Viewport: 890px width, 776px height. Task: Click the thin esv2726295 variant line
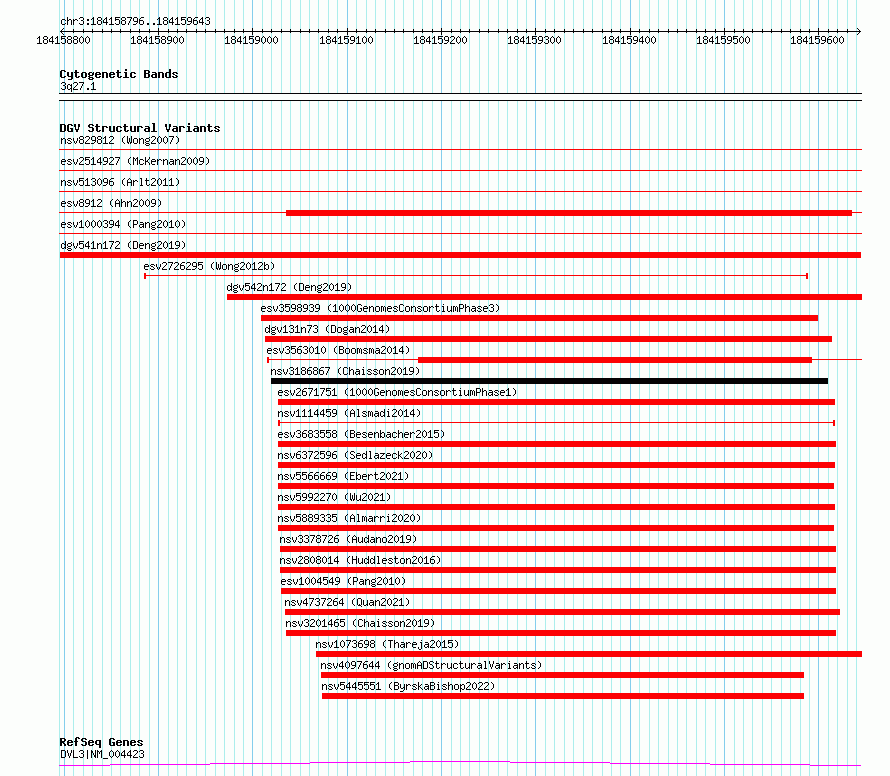pos(476,276)
